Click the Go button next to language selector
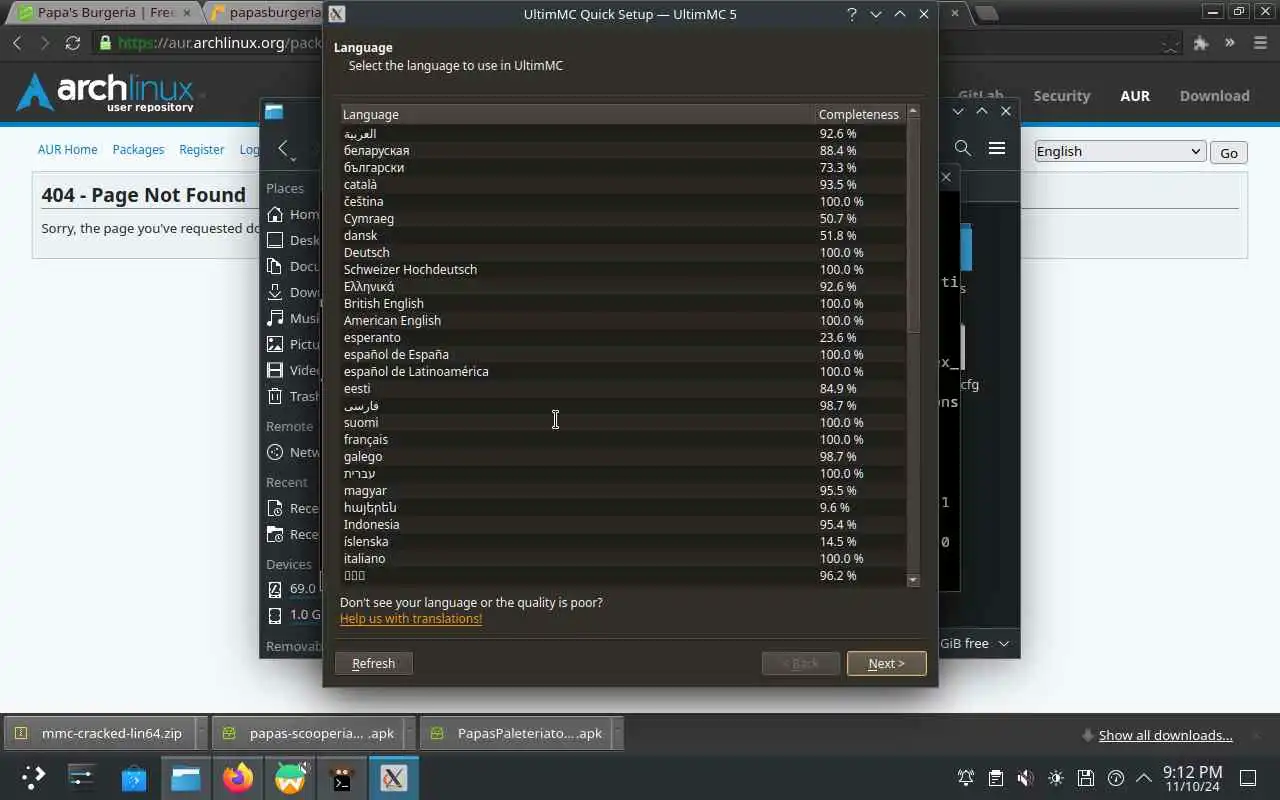1280x800 pixels. [1229, 152]
